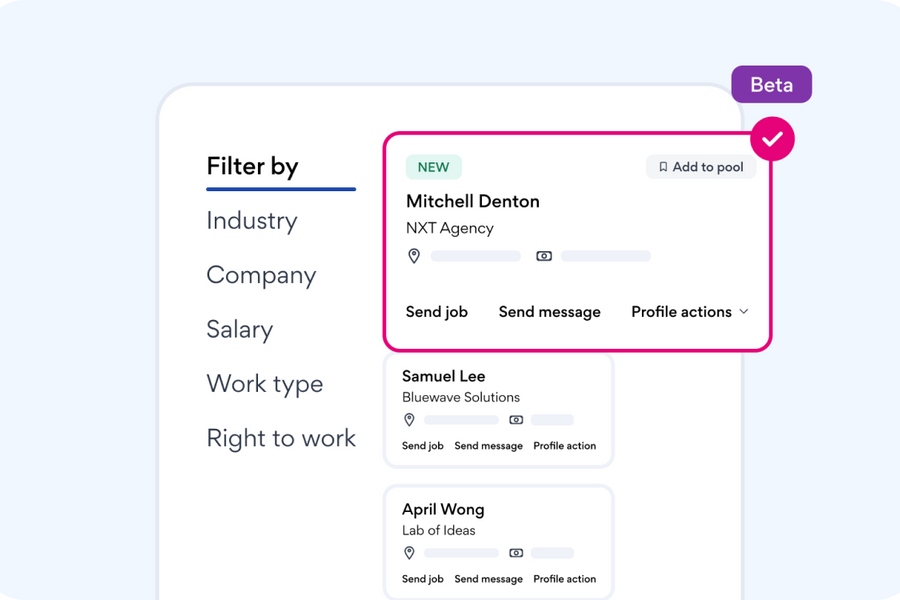The height and width of the screenshot is (600, 900).
Task: Click salary banknote icon on Mitchell Denton card
Action: [x=544, y=256]
